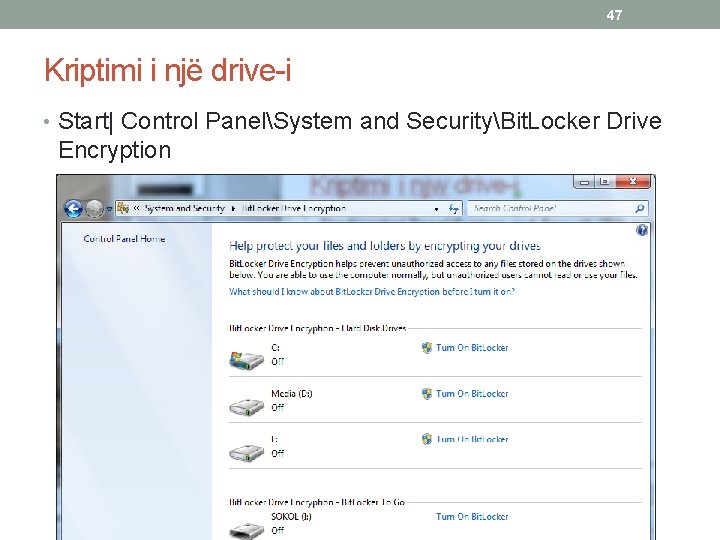Click the Control Panel icon in address bar
This screenshot has height=540, width=720.
coord(123,208)
